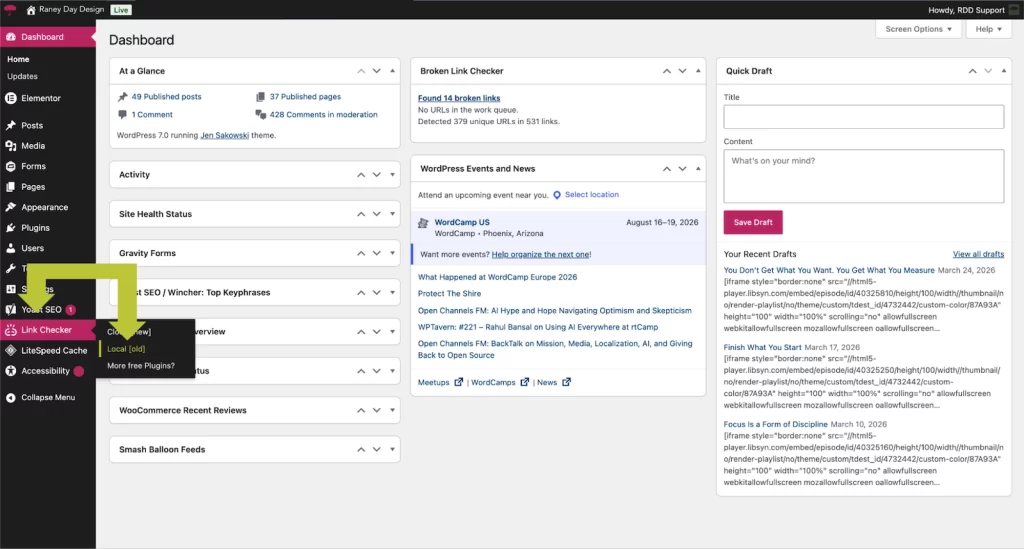Click the Save Draft button
1024x549 pixels.
coord(753,223)
